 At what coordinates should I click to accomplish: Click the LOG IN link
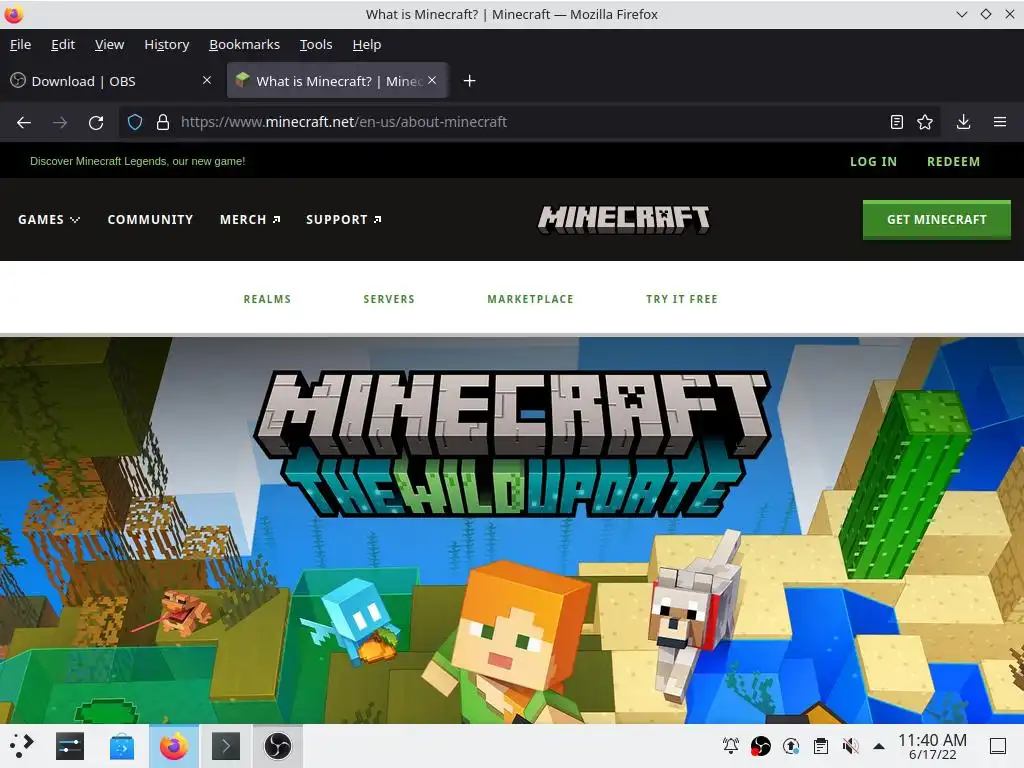pyautogui.click(x=873, y=161)
